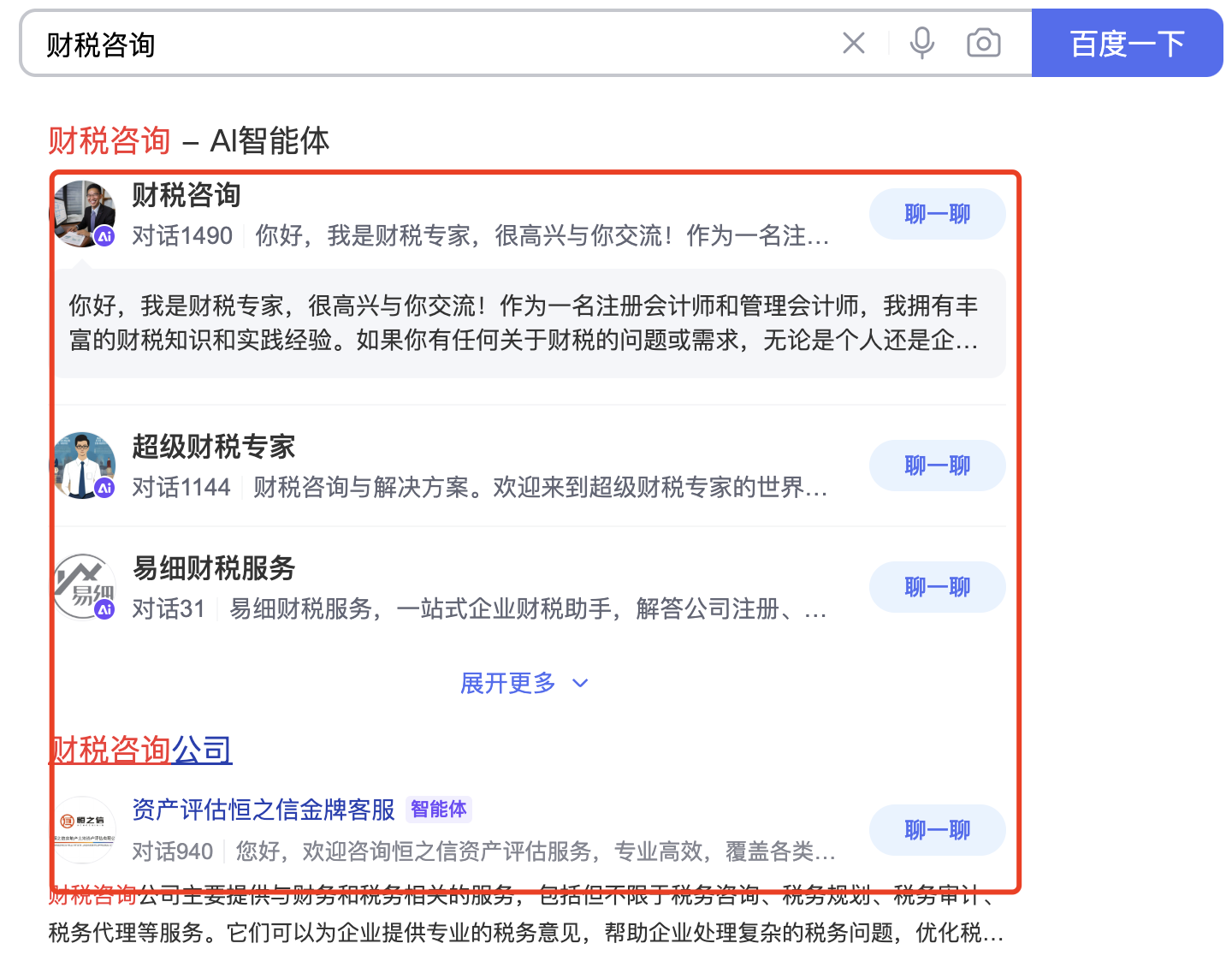The height and width of the screenshot is (967, 1232).
Task: Click the 财税专家 greeting message preview box
Action: coord(524,323)
